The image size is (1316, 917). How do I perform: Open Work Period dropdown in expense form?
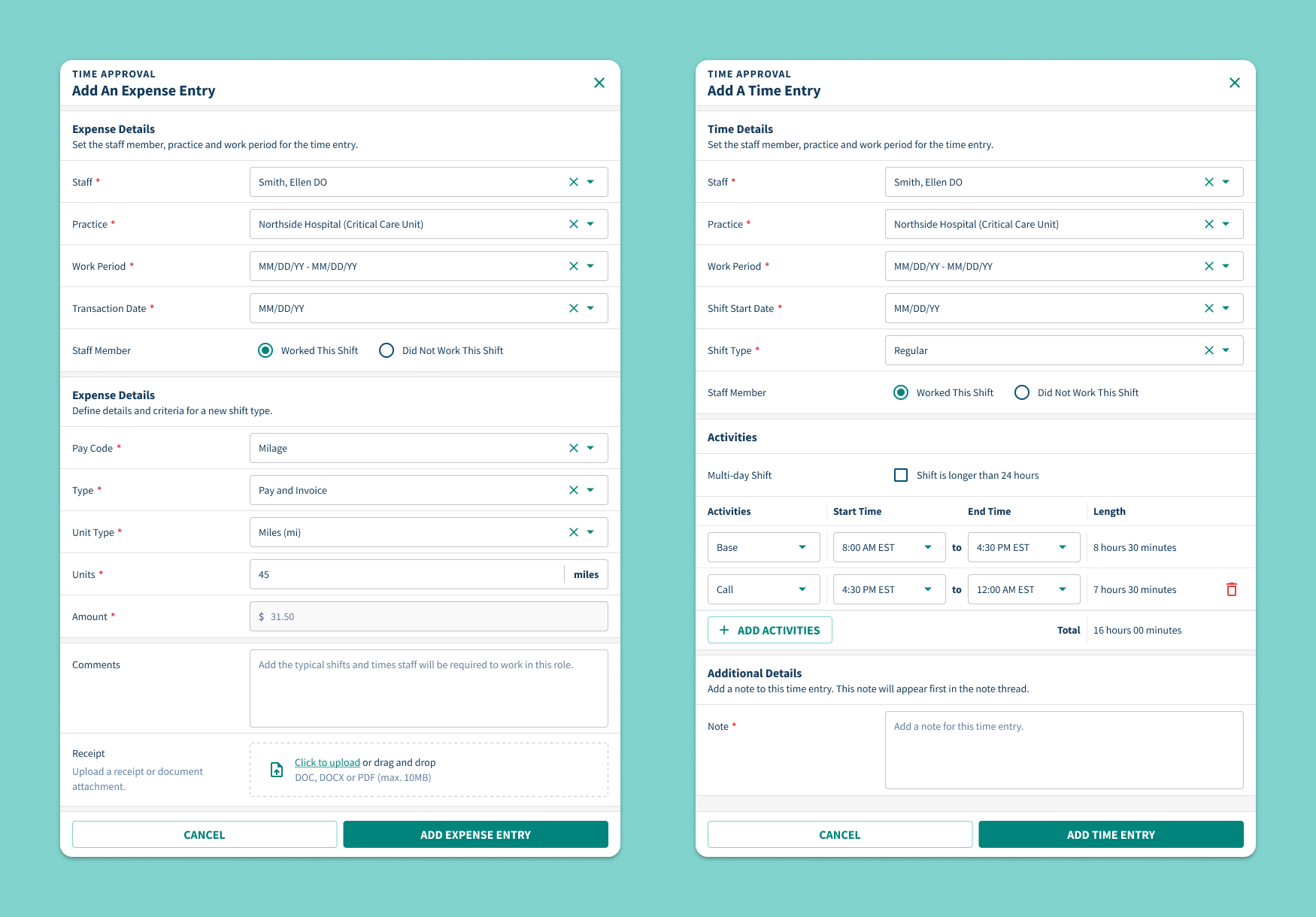(x=590, y=266)
